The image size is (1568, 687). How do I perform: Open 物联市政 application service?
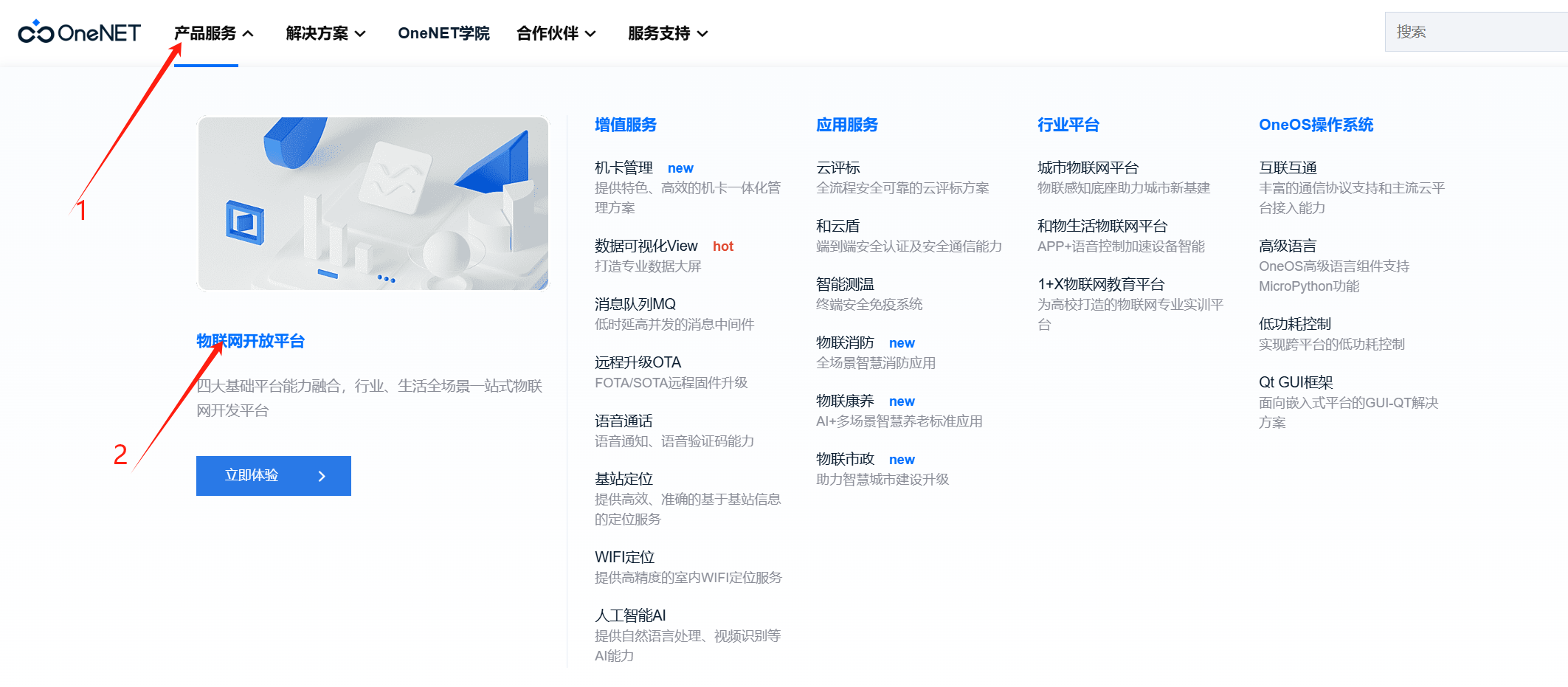845,460
